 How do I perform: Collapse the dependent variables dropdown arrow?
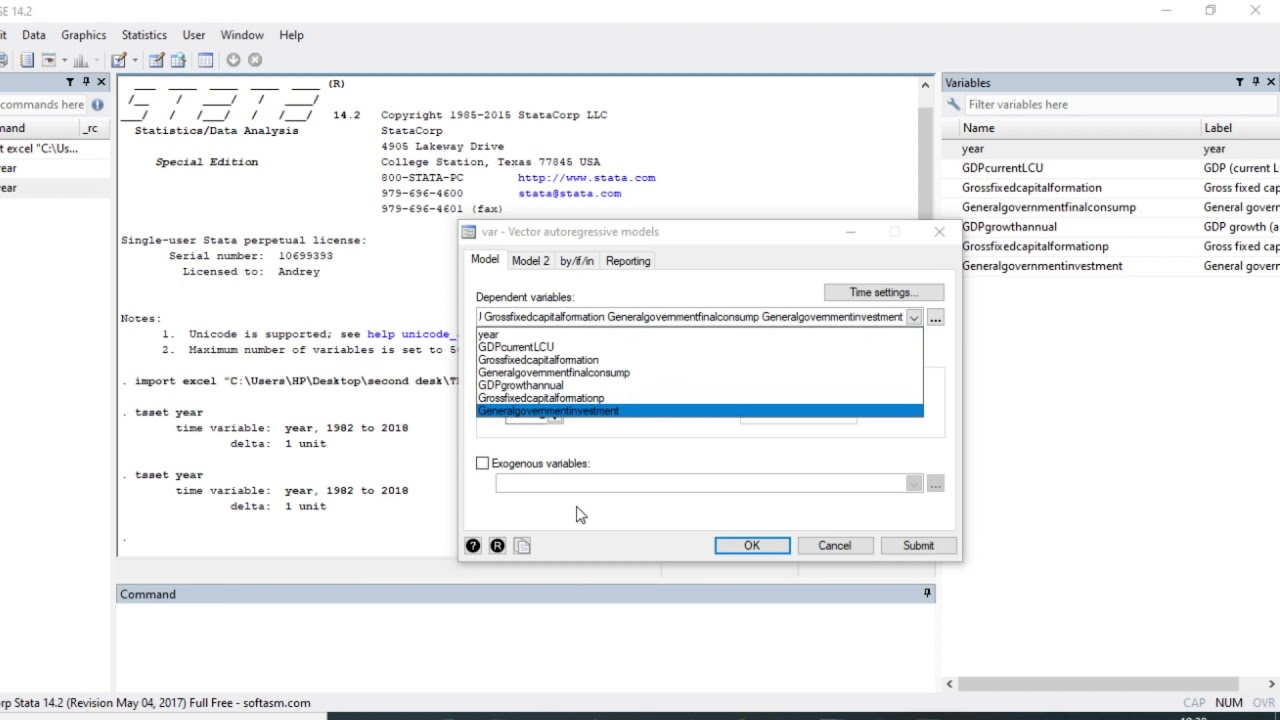pyautogui.click(x=913, y=317)
